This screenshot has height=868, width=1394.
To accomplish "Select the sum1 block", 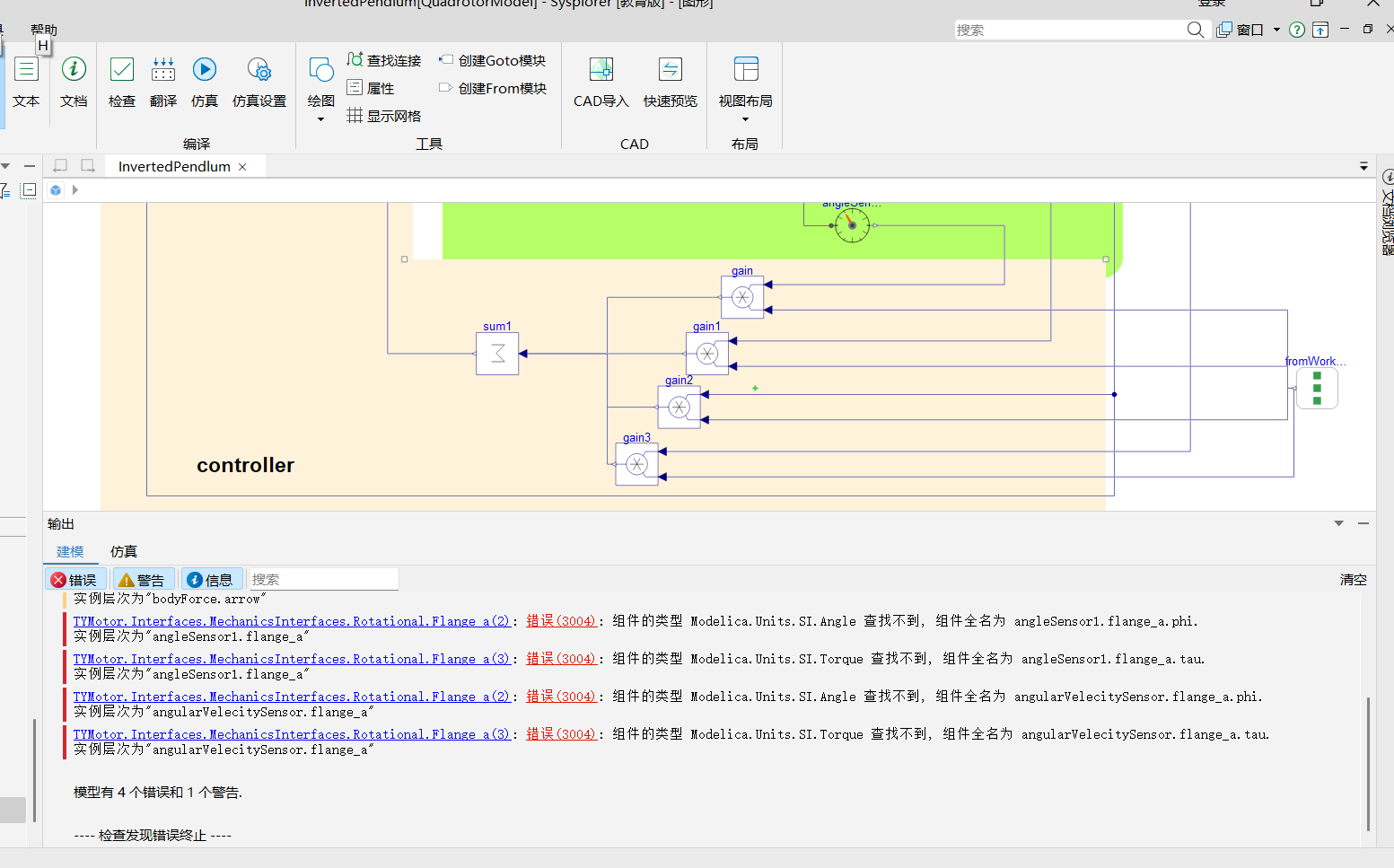I will (x=497, y=354).
